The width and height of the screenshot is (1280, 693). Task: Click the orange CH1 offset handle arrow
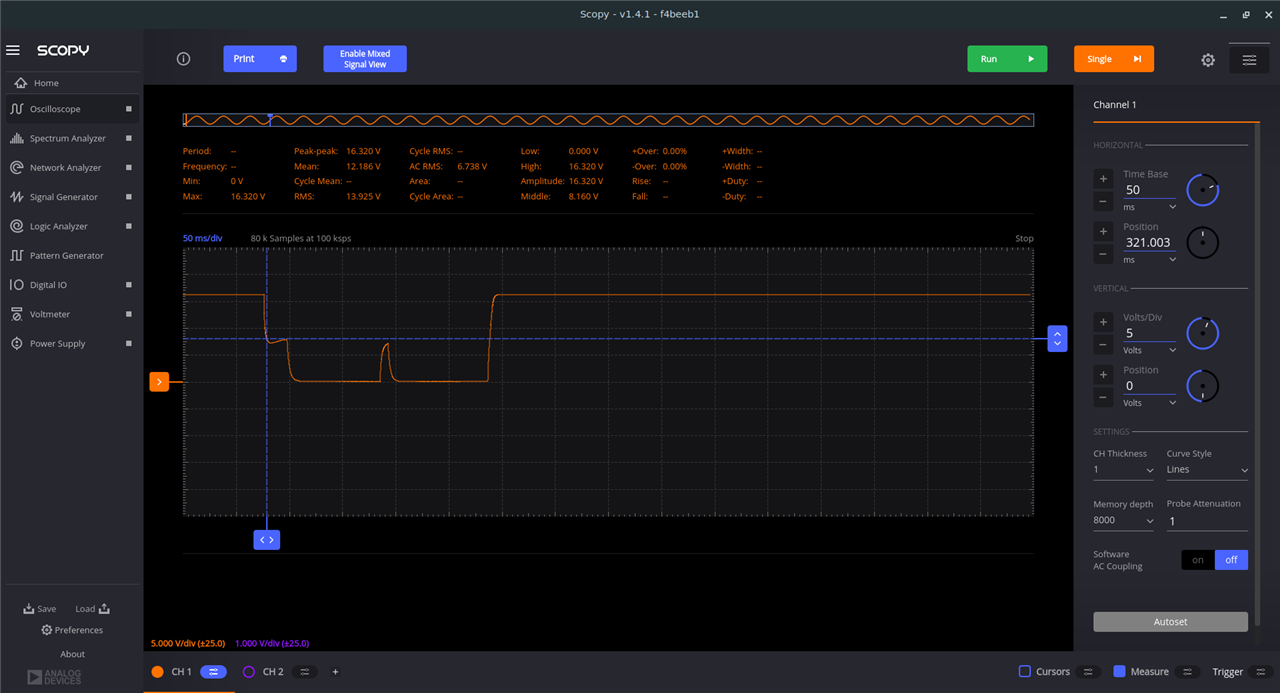click(159, 381)
